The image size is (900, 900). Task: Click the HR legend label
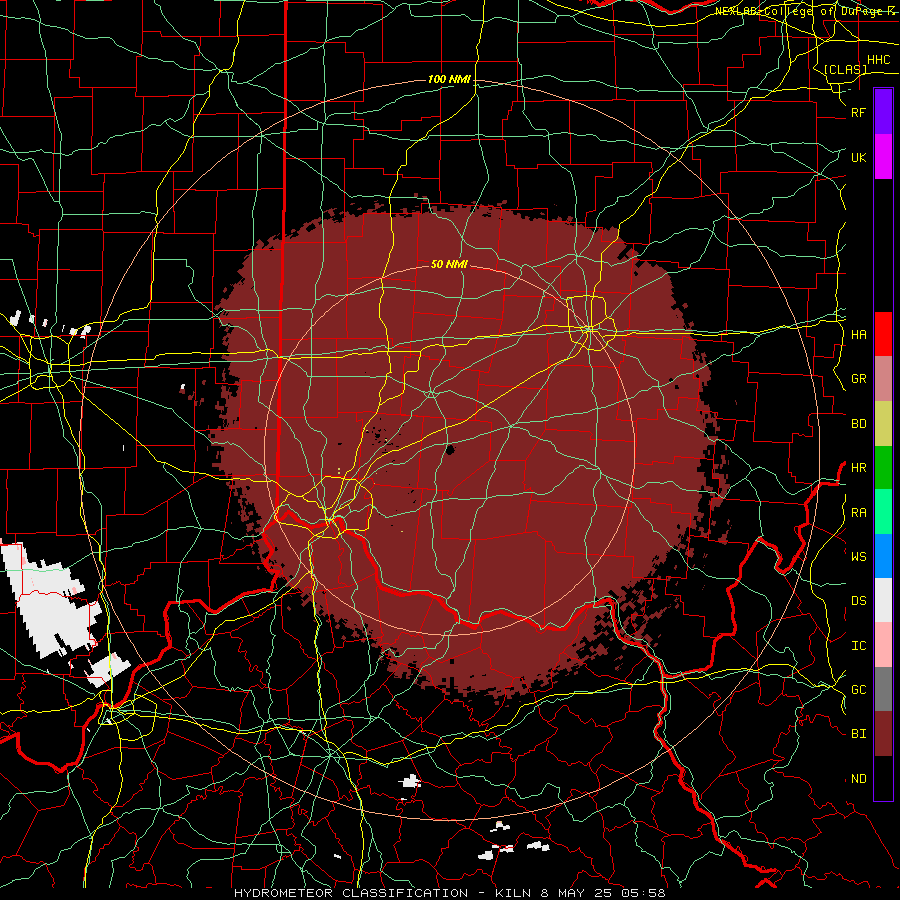[858, 468]
